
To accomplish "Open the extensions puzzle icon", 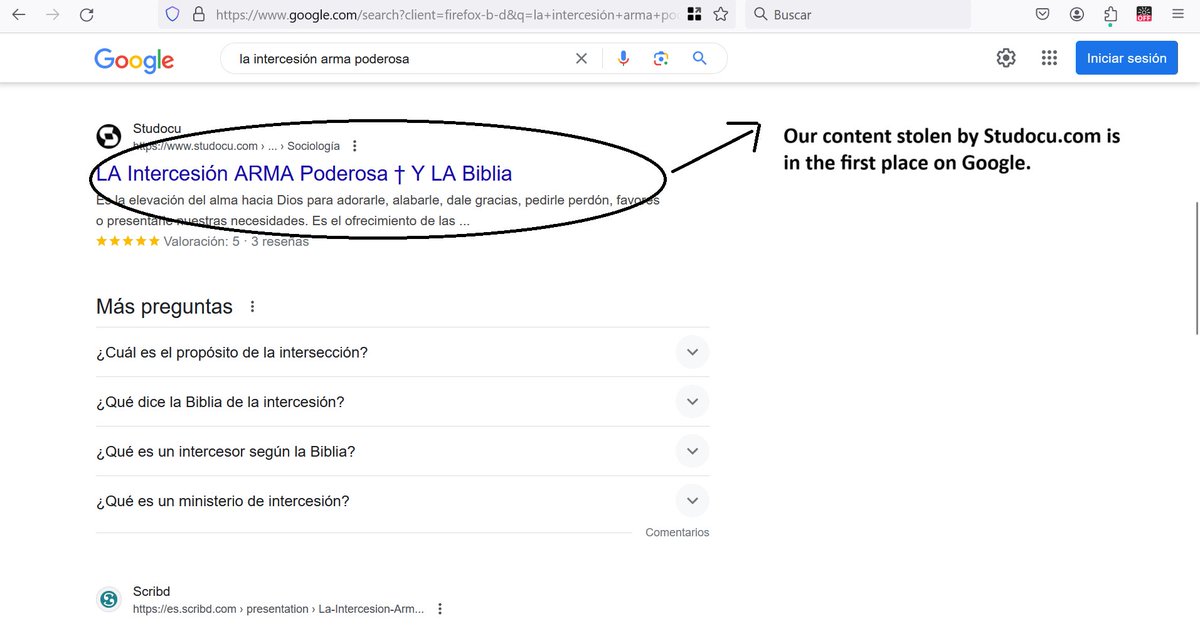I will [x=1110, y=15].
